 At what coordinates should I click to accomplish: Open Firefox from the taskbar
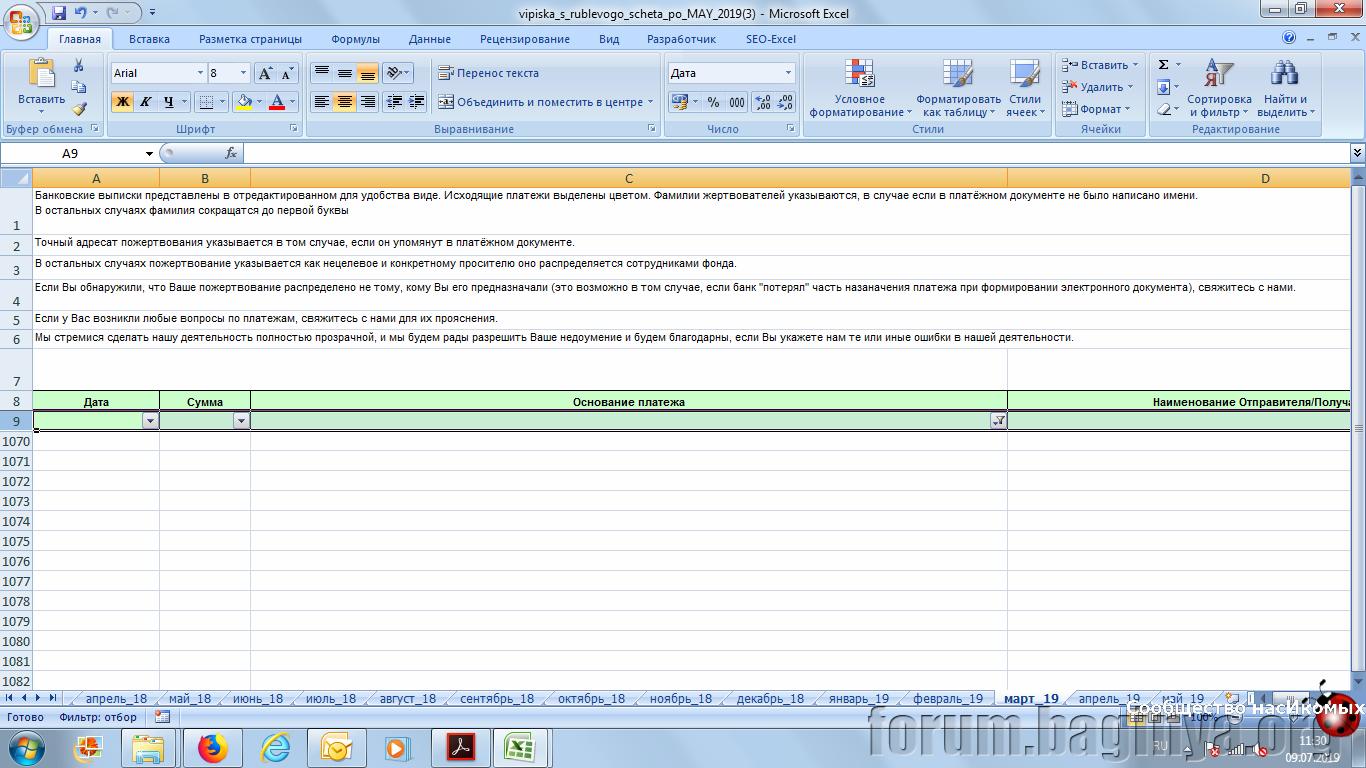[x=212, y=747]
